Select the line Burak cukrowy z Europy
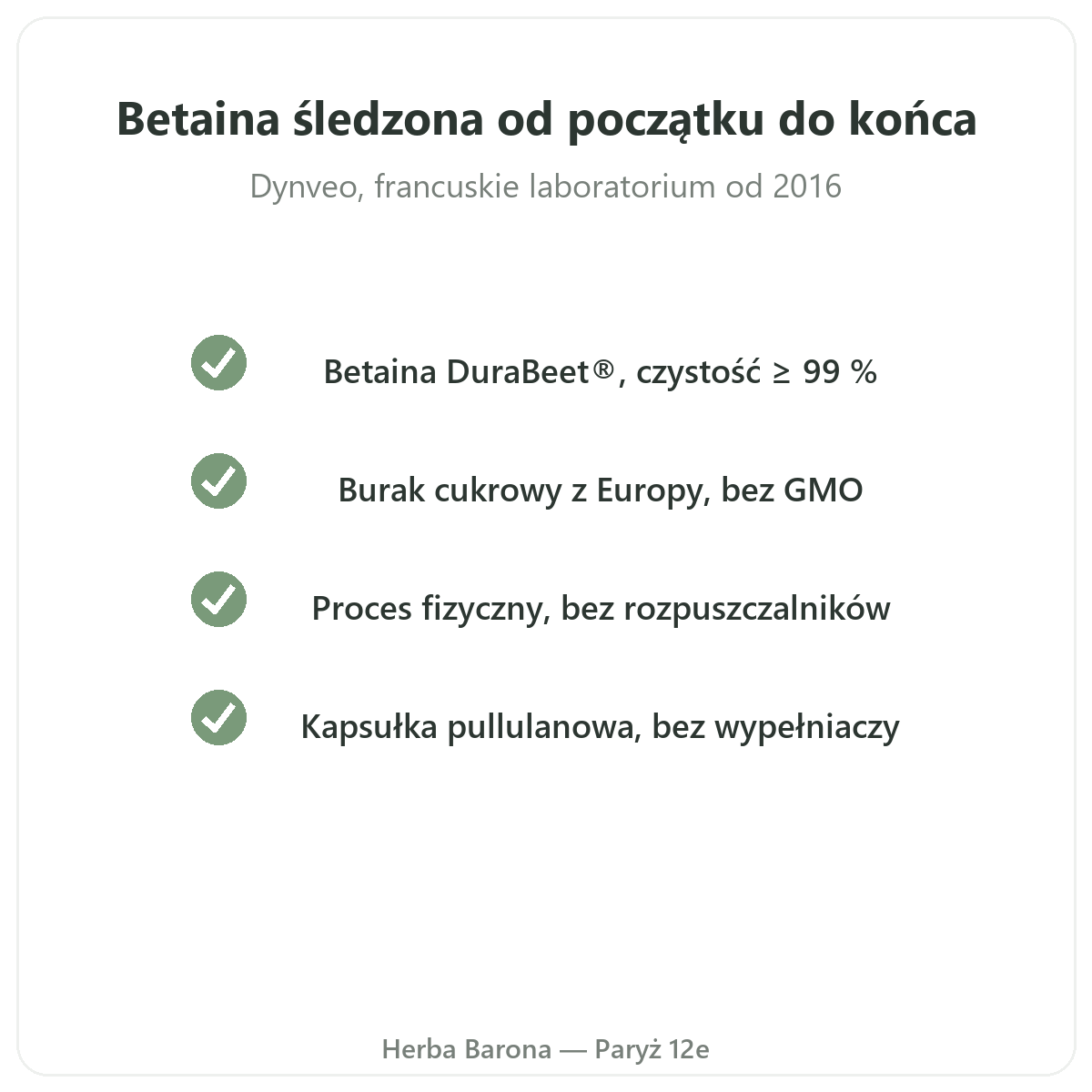 click(601, 490)
